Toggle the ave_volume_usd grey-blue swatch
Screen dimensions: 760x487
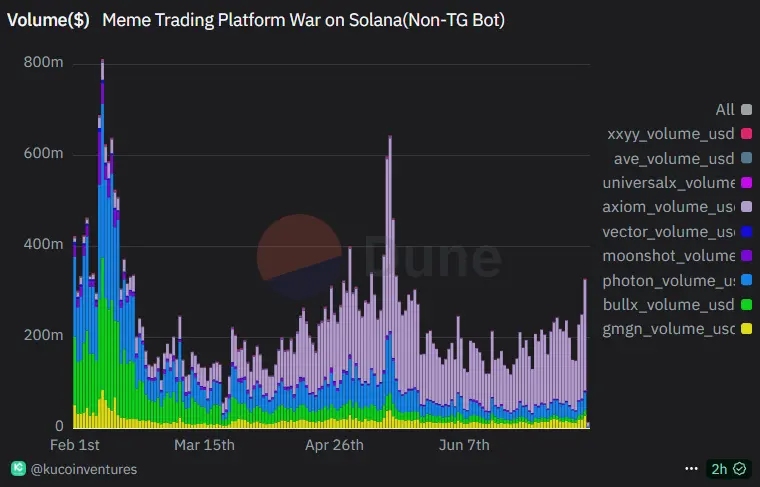click(746, 158)
